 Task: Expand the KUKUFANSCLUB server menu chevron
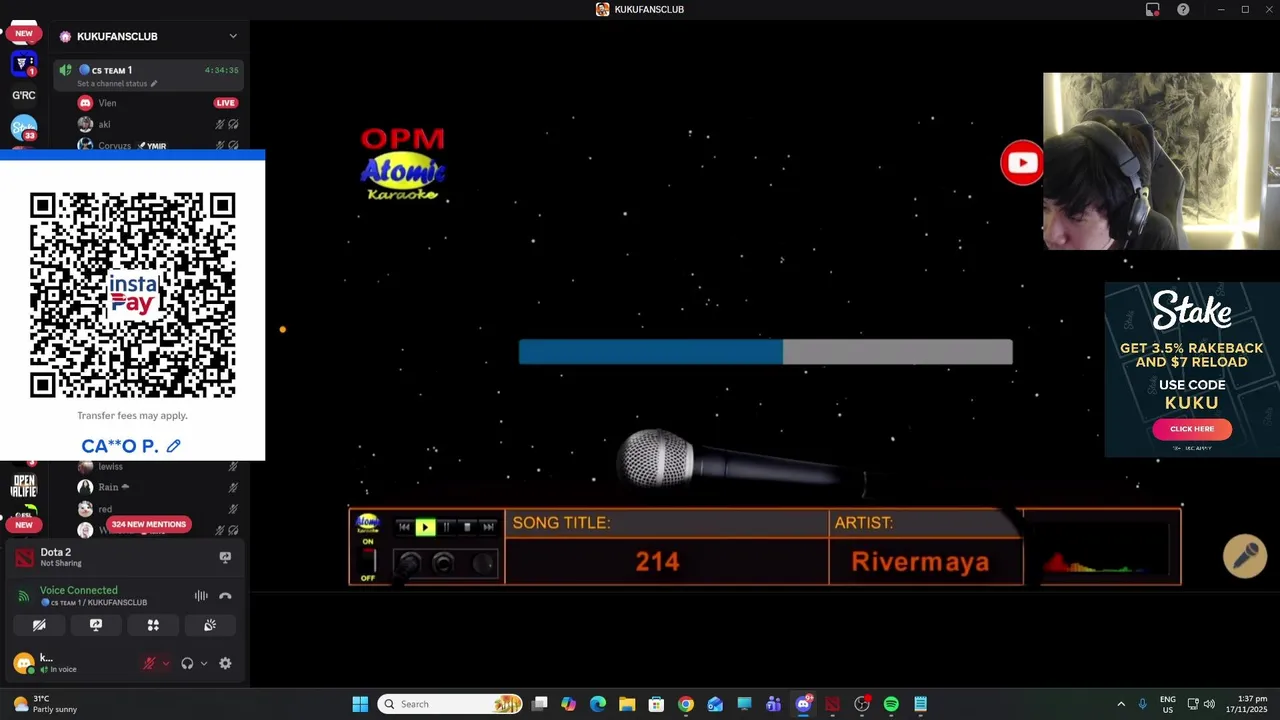click(233, 36)
